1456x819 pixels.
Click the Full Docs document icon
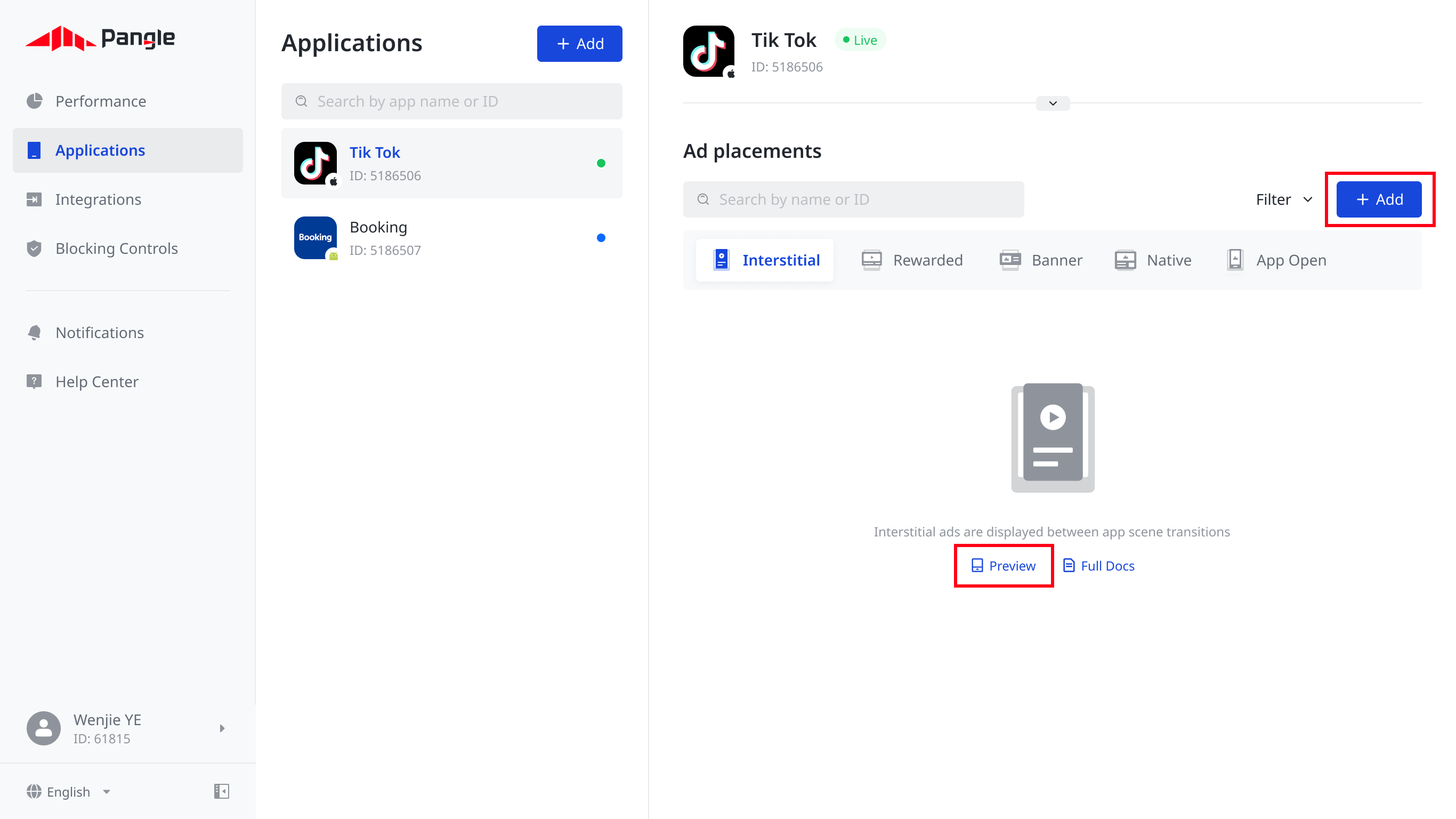[x=1068, y=566]
